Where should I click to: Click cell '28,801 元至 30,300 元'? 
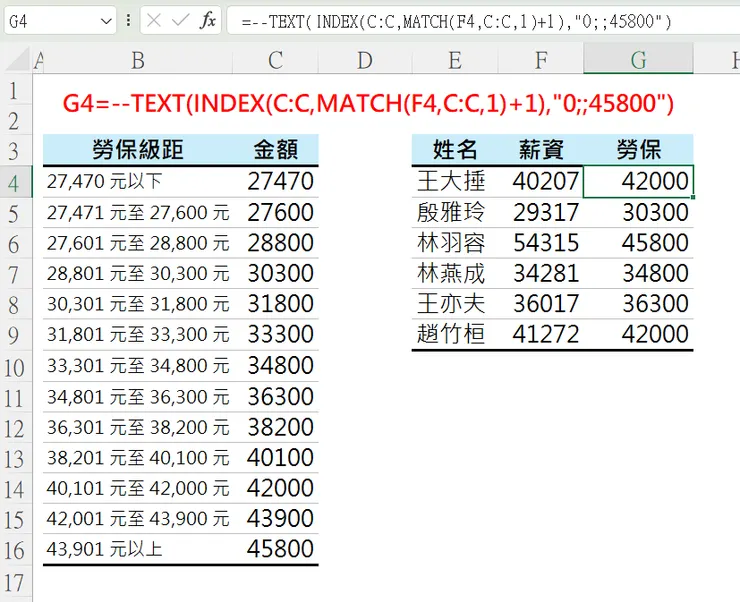pos(138,273)
